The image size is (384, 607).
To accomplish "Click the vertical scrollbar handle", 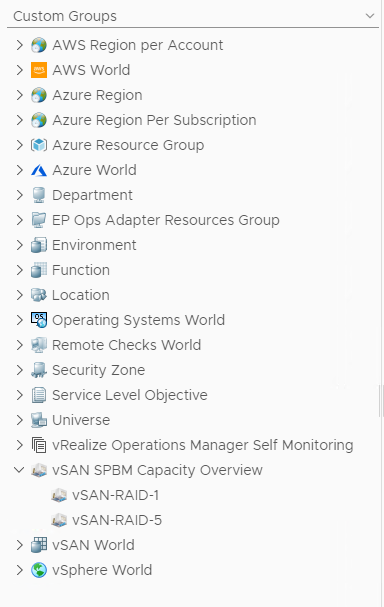I will click(381, 401).
